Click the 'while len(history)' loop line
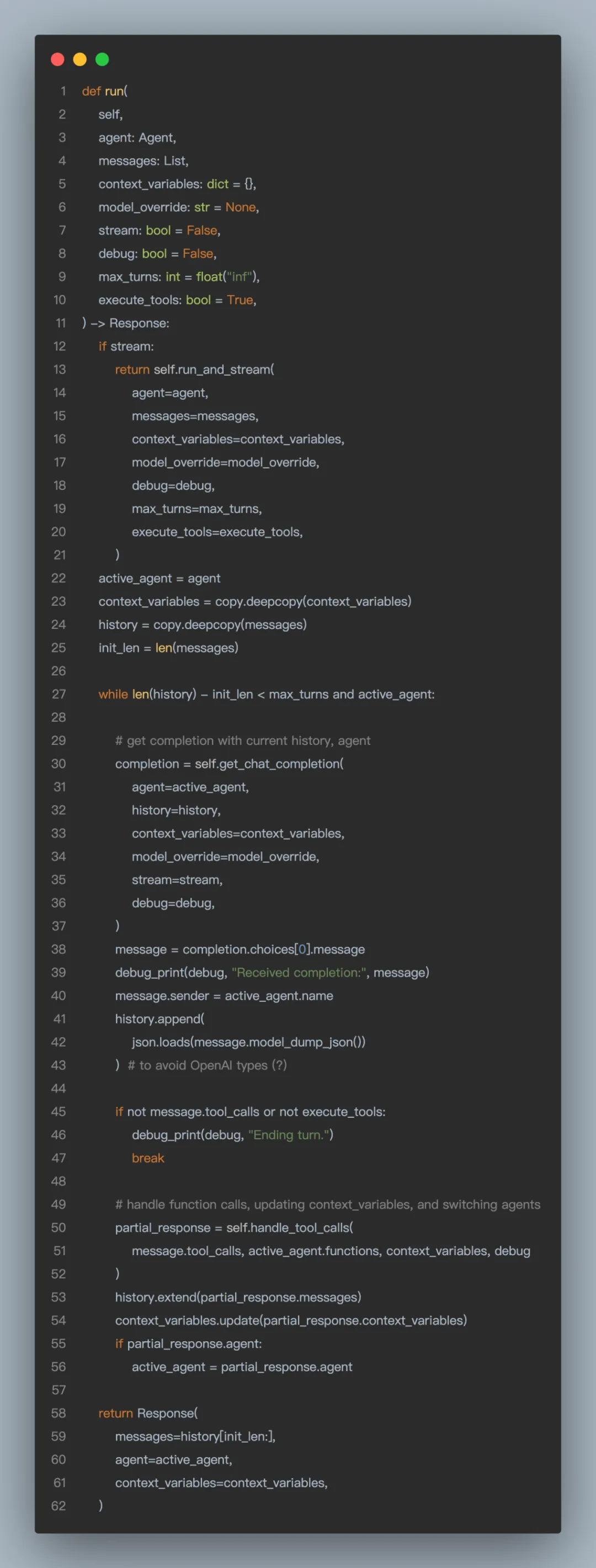The image size is (596, 1568). pos(267,695)
